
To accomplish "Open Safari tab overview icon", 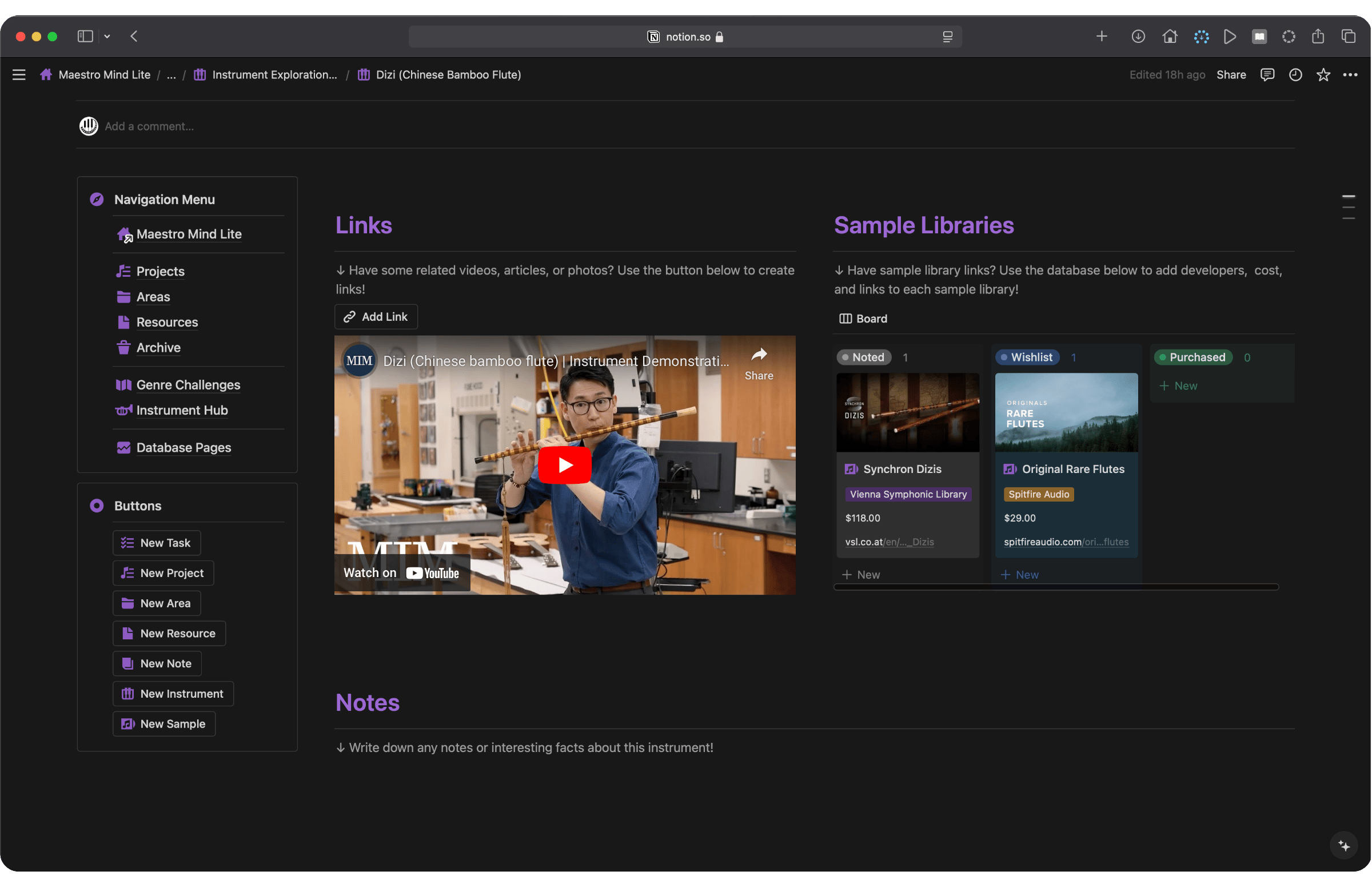I will pos(1349,37).
